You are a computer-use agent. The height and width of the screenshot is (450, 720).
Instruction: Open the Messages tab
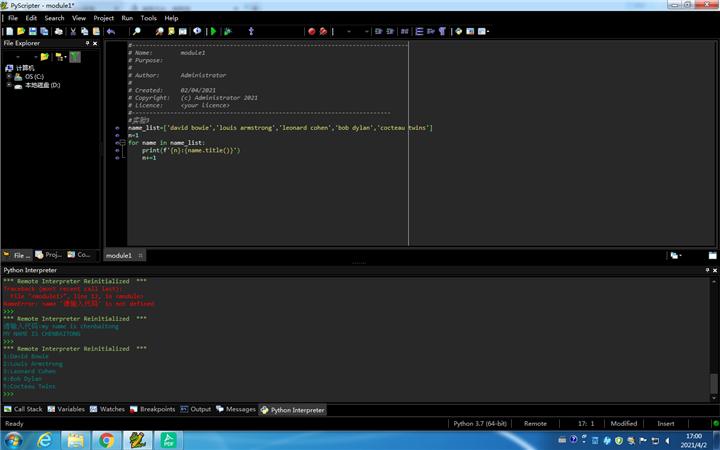236,409
